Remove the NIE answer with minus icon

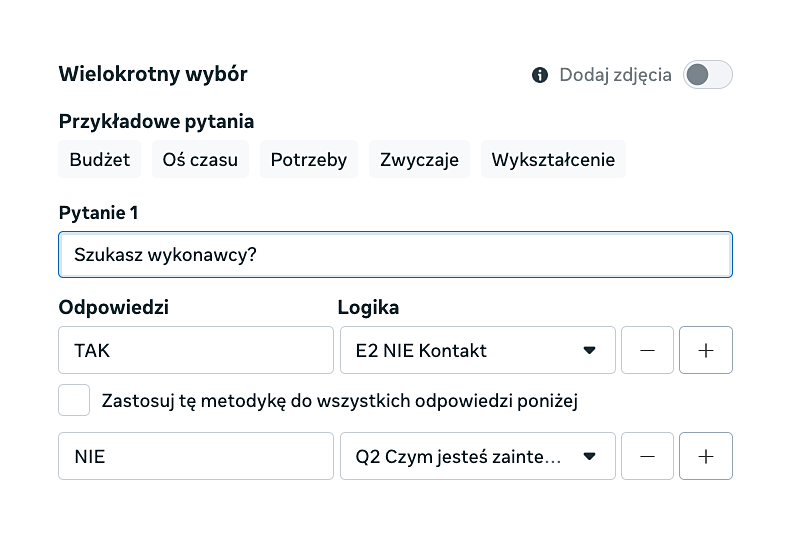[x=647, y=456]
